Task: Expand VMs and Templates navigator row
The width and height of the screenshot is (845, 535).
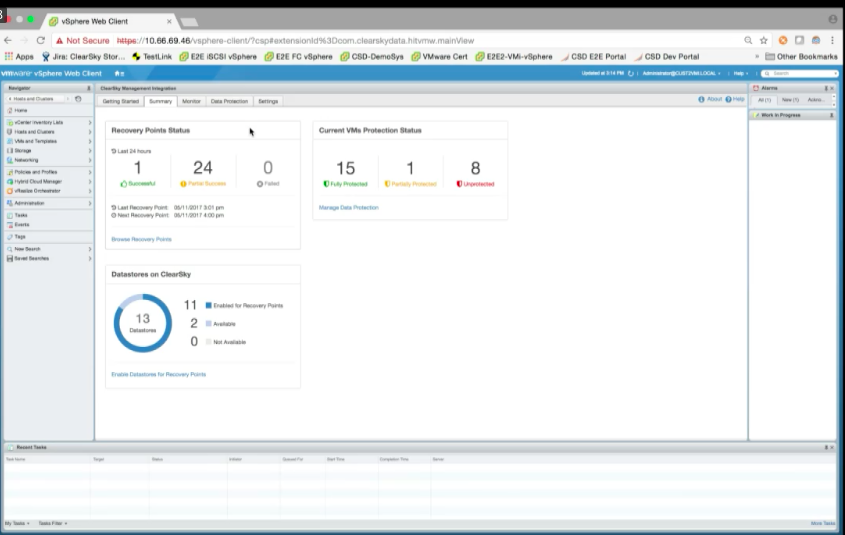Action: [x=90, y=141]
